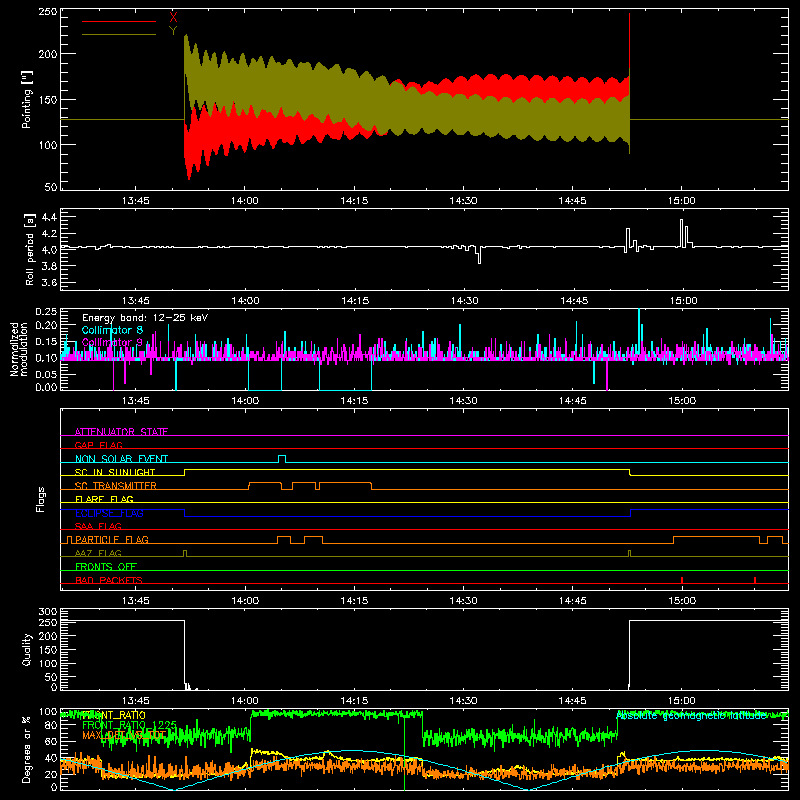800x800 pixels.
Task: Click 14:00 tick under Pointing plot
Action: [x=245, y=201]
